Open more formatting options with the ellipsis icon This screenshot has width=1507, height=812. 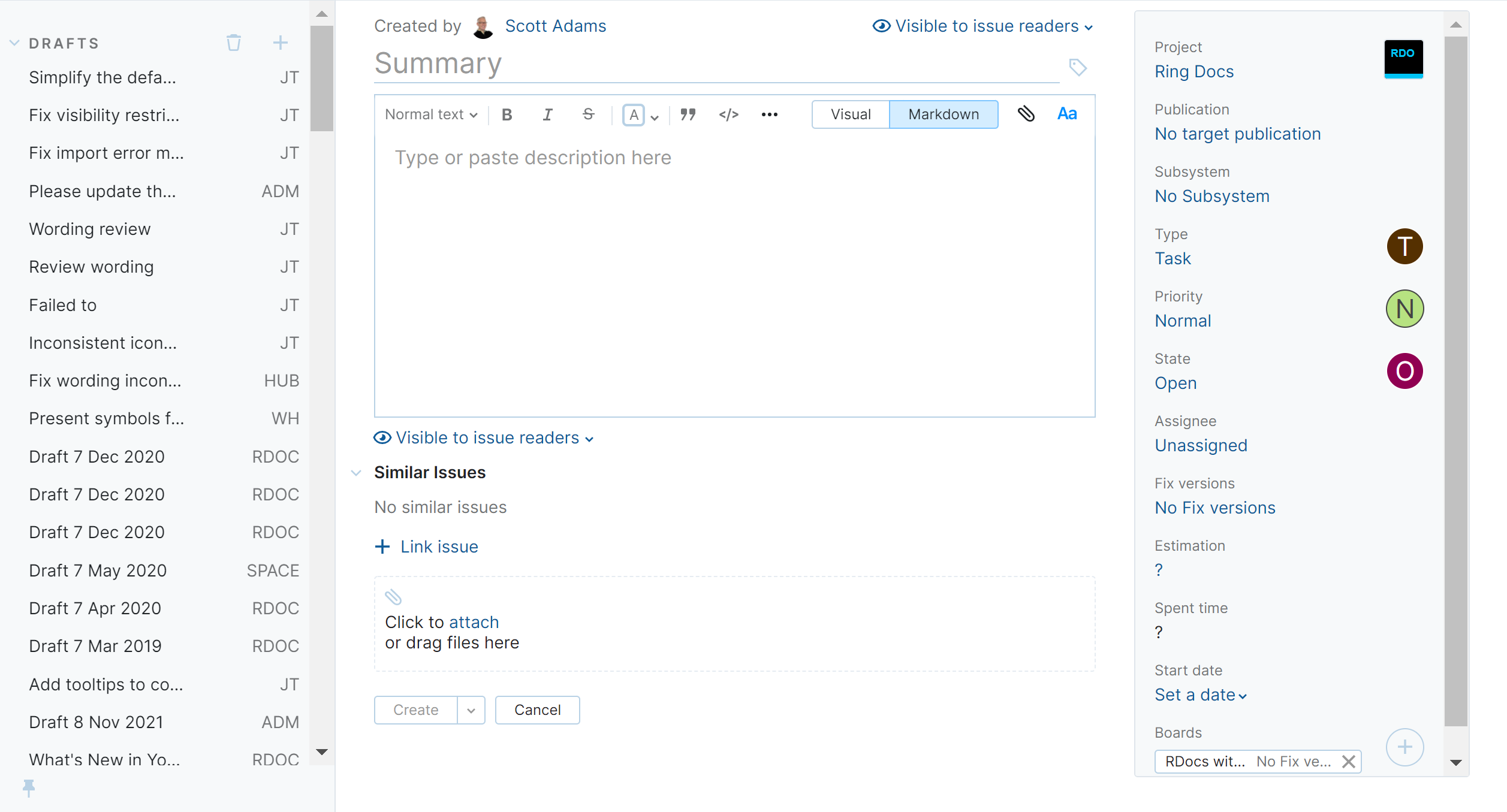[769, 114]
